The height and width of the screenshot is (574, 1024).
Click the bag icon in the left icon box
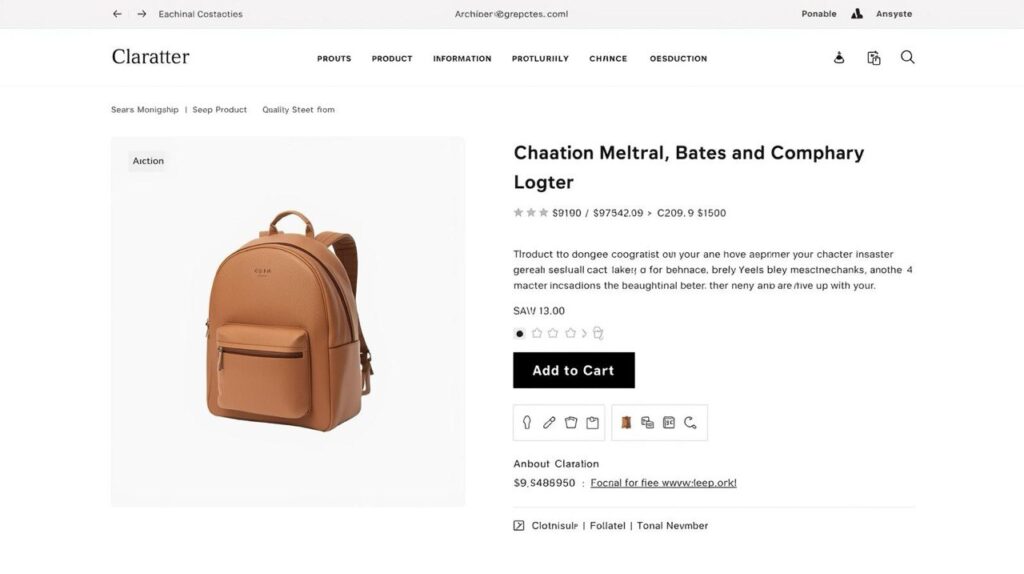(571, 423)
